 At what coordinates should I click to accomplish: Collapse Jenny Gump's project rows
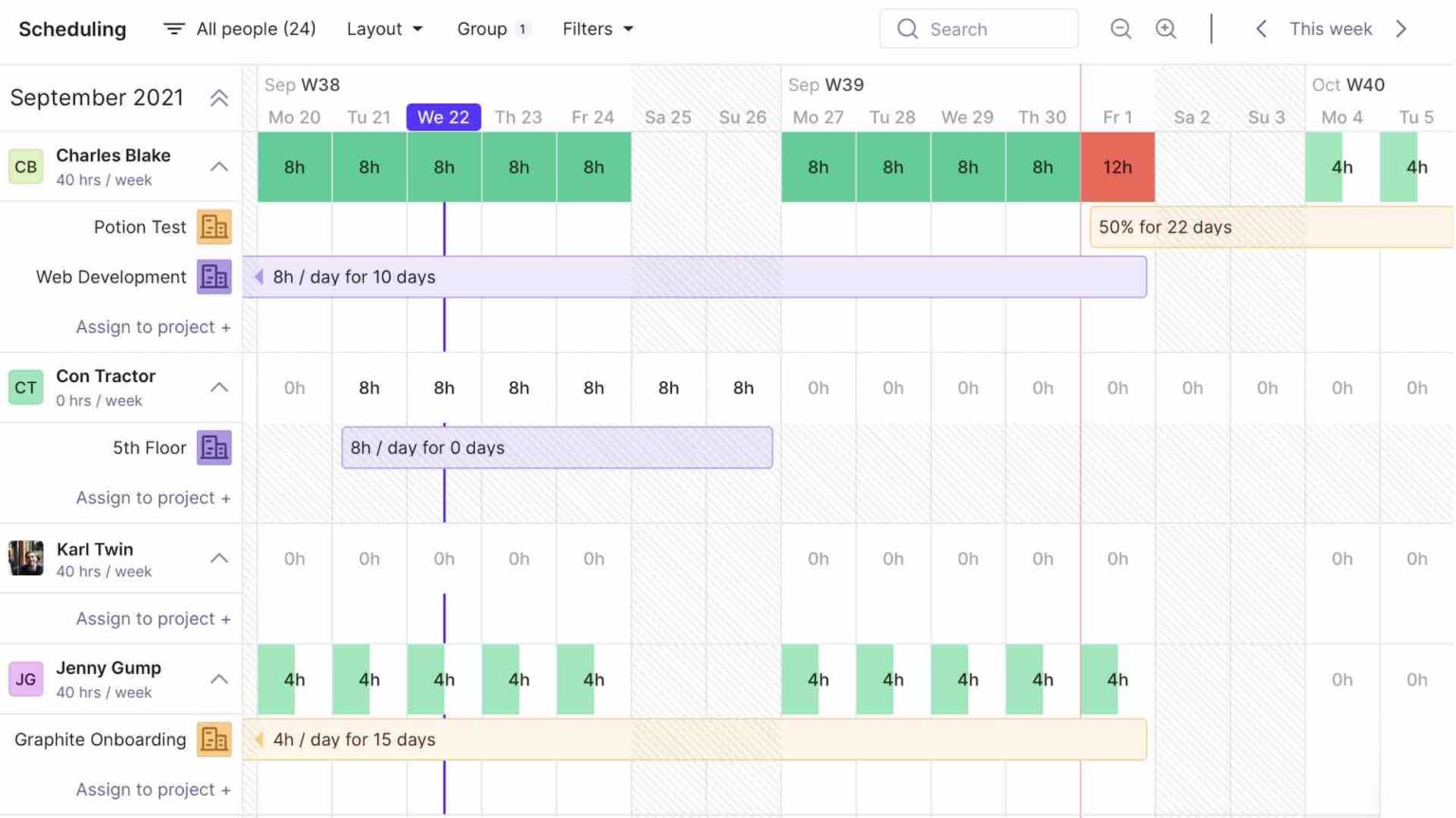[219, 680]
